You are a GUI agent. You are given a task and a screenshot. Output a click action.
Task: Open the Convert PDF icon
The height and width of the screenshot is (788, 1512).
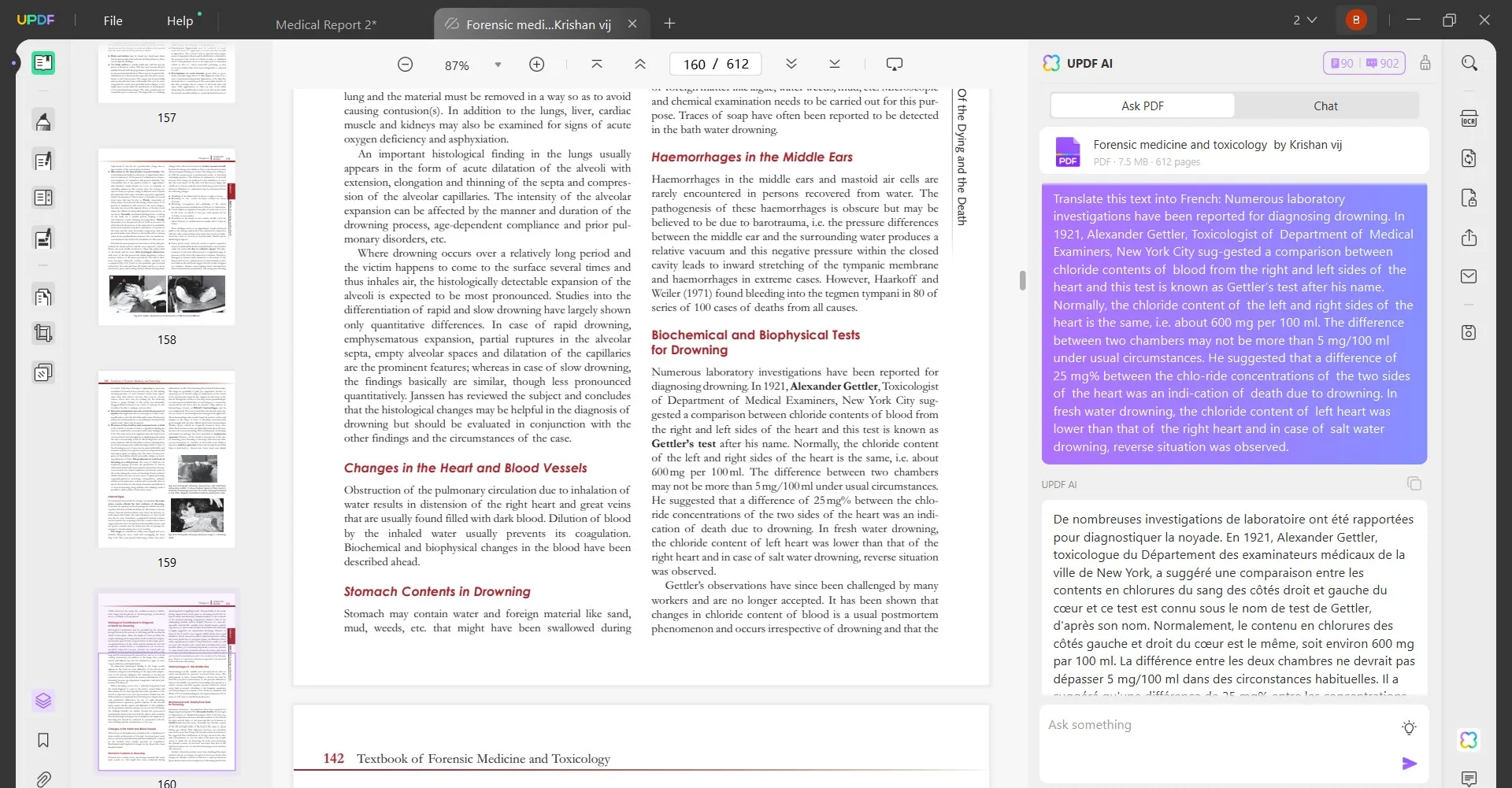point(1469,158)
